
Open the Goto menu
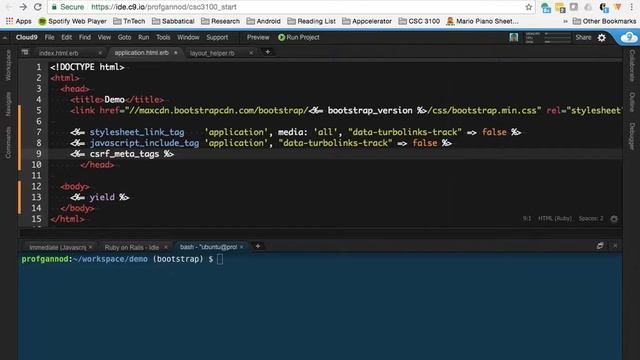[124, 37]
